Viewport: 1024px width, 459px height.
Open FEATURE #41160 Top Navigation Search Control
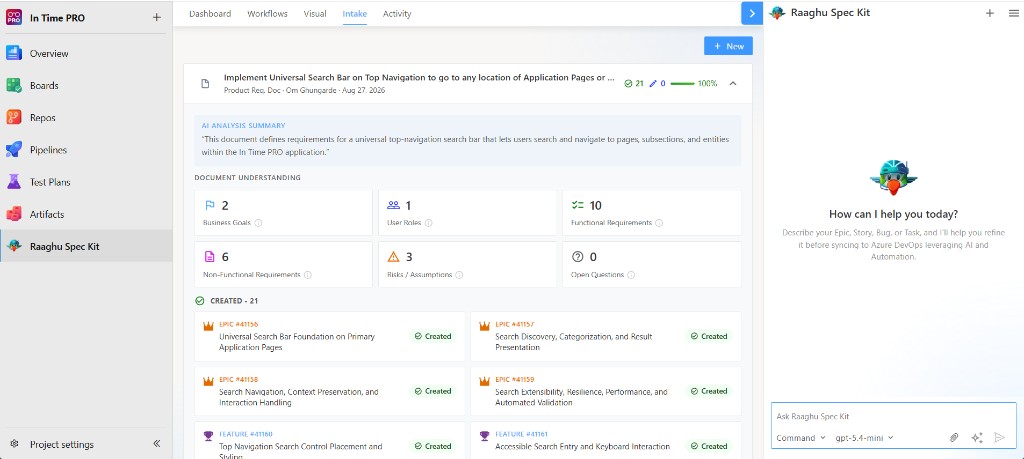coord(330,441)
